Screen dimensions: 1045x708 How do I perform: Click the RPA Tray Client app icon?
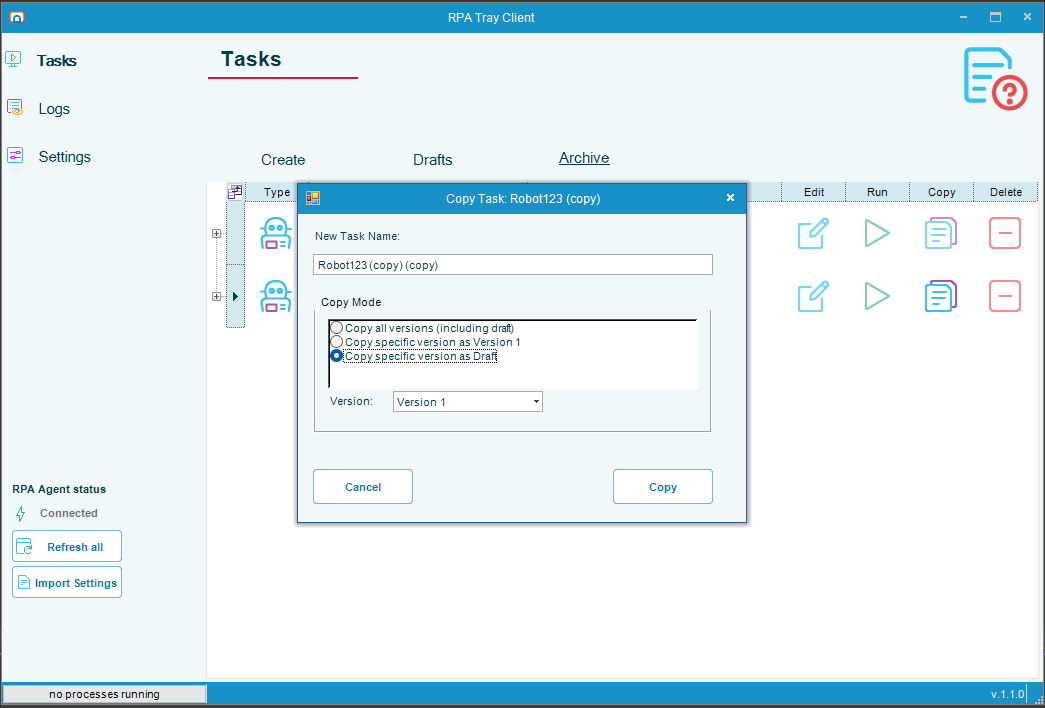click(17, 17)
